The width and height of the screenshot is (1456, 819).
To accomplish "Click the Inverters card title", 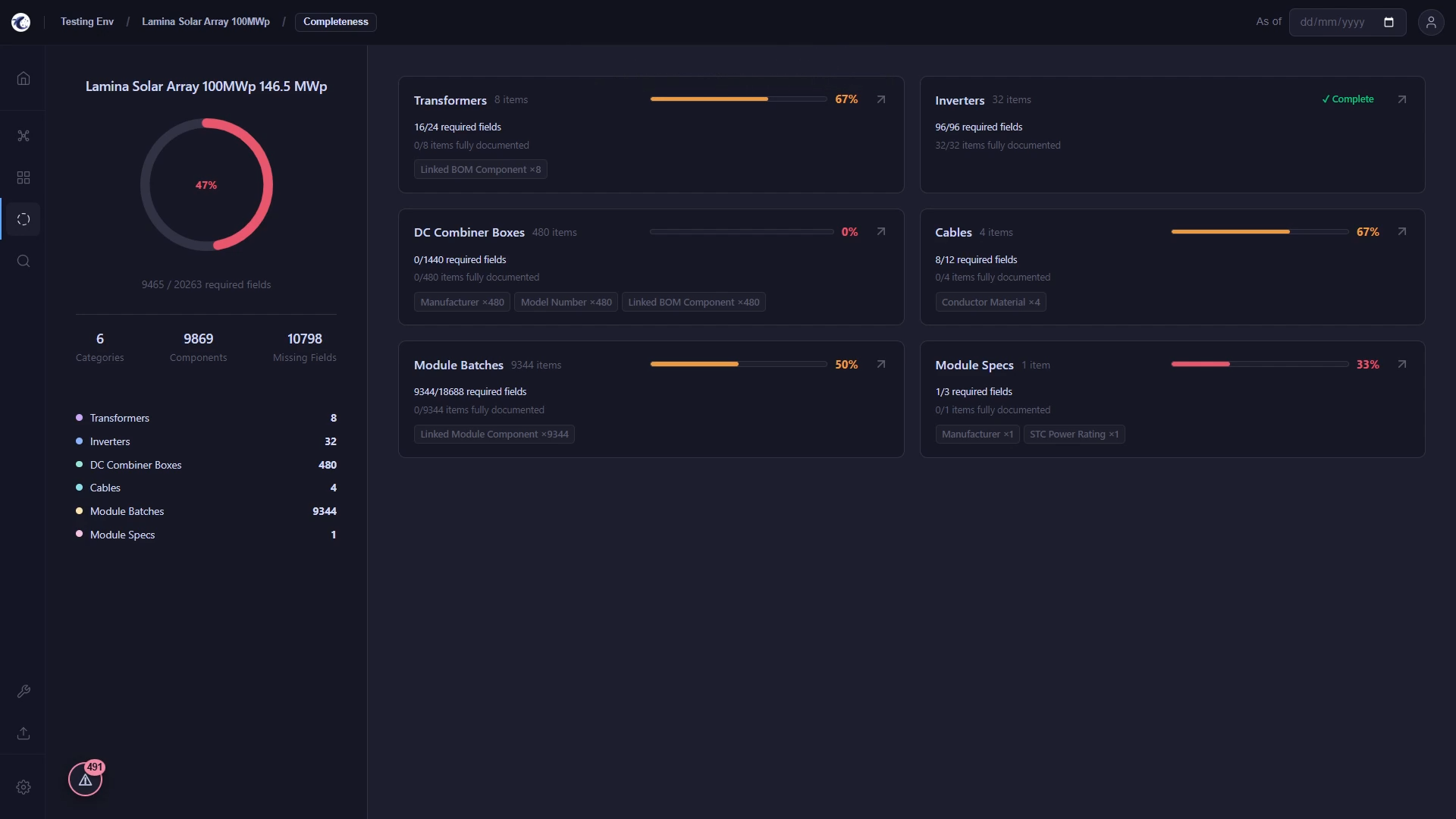I will pyautogui.click(x=960, y=100).
